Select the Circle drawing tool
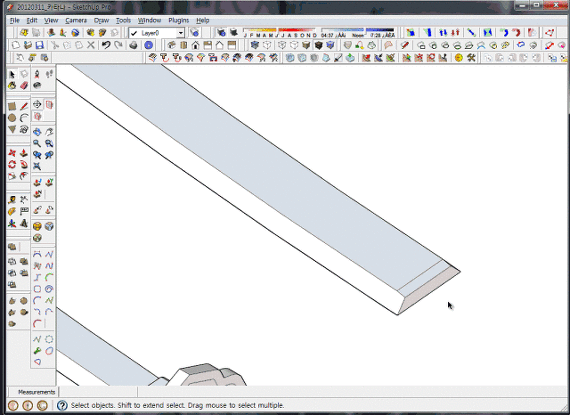The image size is (570, 415). coord(12,118)
